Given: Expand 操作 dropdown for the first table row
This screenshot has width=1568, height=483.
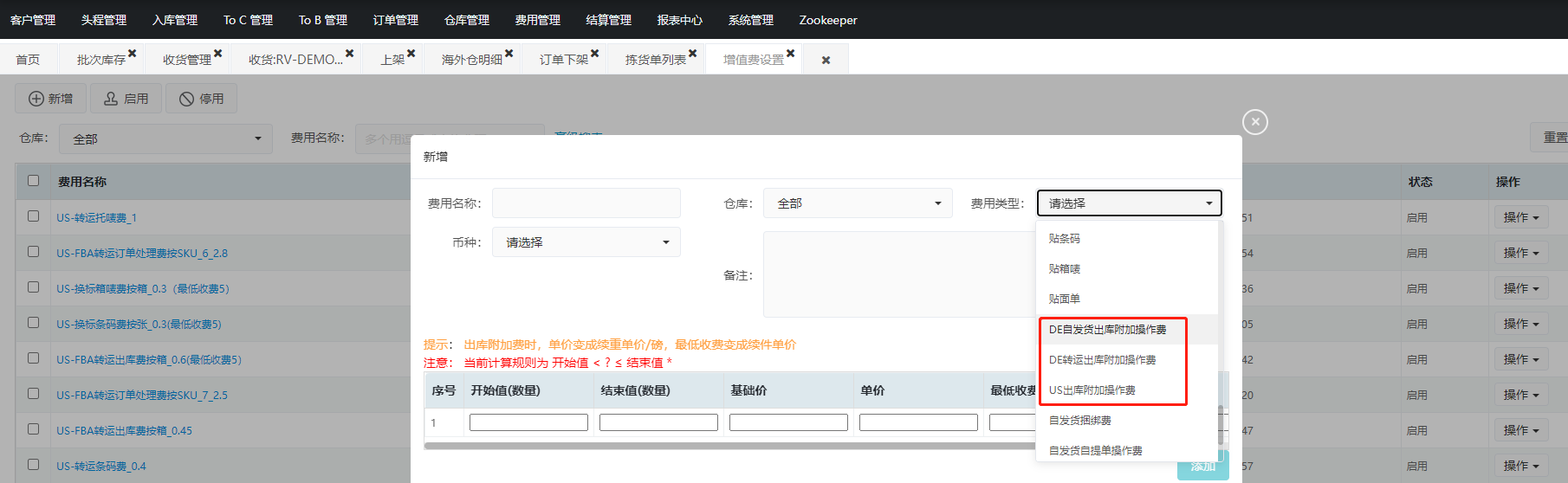Looking at the screenshot, I should 1520,217.
